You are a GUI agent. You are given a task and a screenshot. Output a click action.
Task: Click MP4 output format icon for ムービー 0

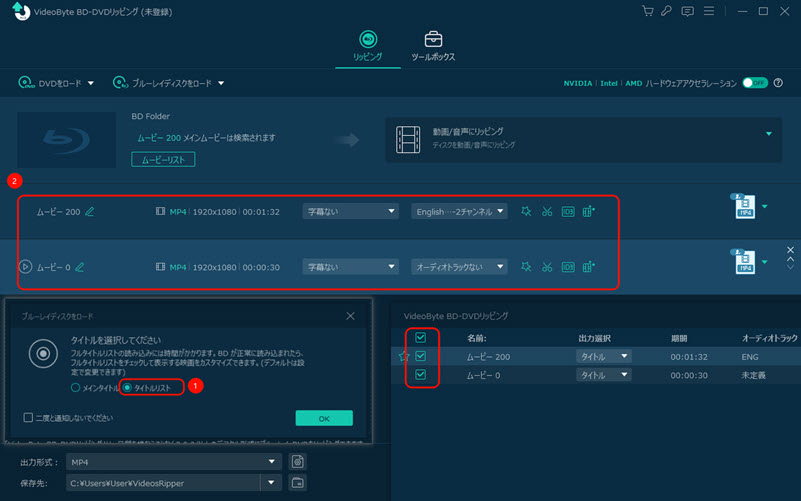coord(745,261)
